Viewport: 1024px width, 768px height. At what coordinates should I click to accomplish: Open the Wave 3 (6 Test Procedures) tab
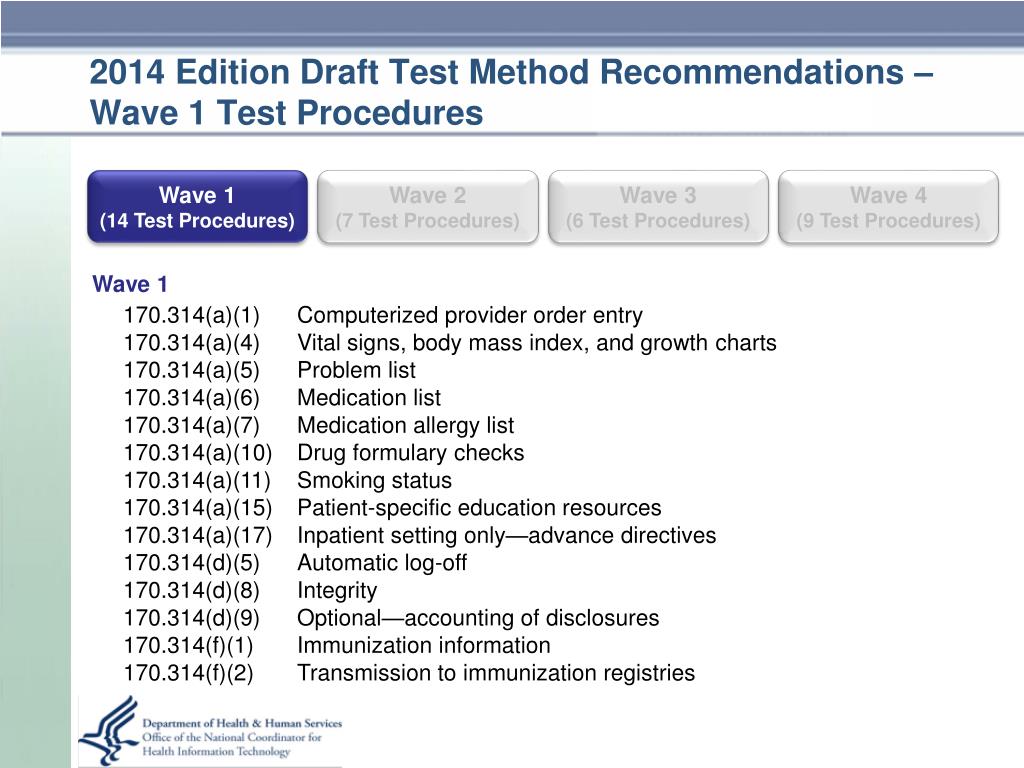[658, 207]
